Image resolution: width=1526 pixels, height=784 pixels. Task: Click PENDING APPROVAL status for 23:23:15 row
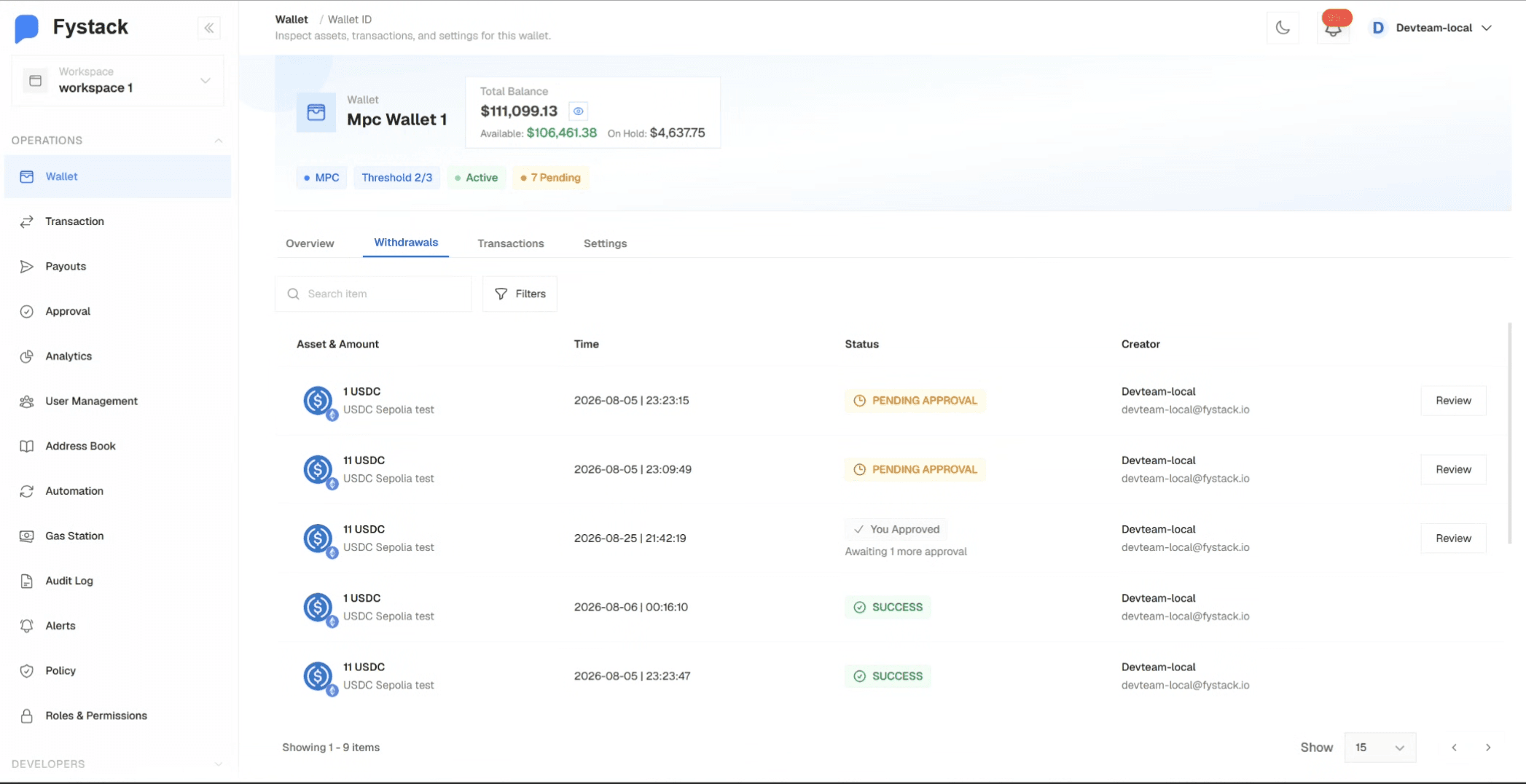point(915,401)
